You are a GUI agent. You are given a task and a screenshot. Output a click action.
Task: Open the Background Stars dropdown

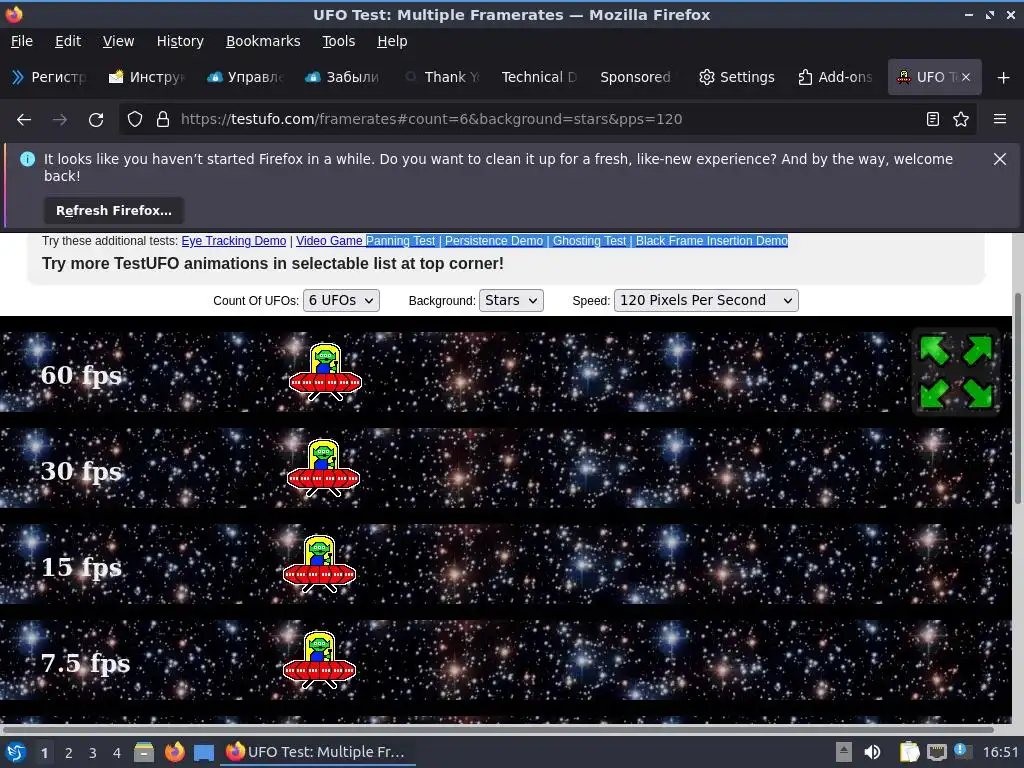coord(511,300)
